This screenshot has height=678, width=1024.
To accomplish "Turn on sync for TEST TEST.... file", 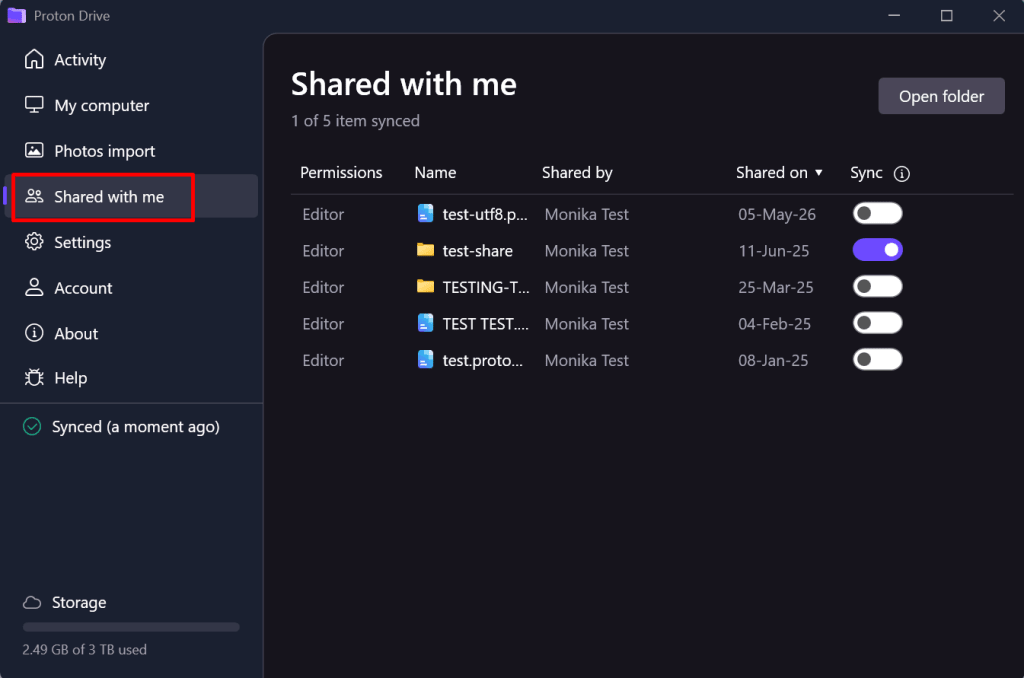I will pyautogui.click(x=877, y=323).
